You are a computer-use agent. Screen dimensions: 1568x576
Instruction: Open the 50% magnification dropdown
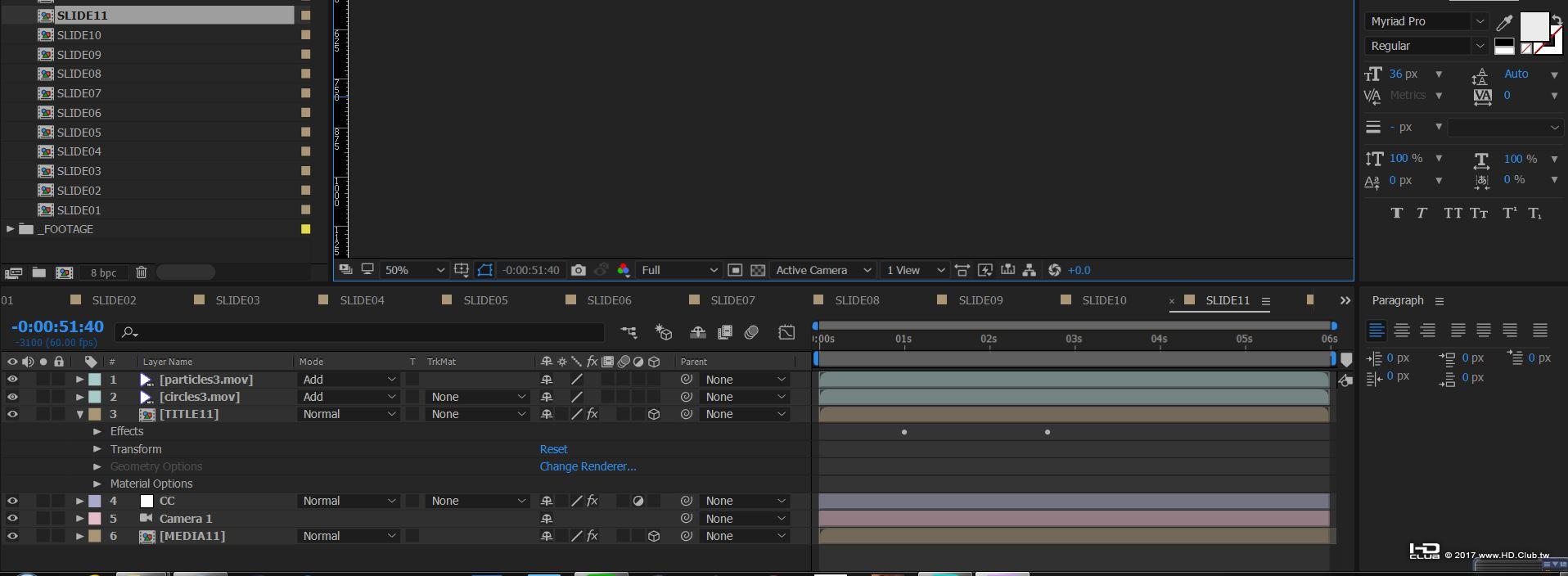coord(413,270)
